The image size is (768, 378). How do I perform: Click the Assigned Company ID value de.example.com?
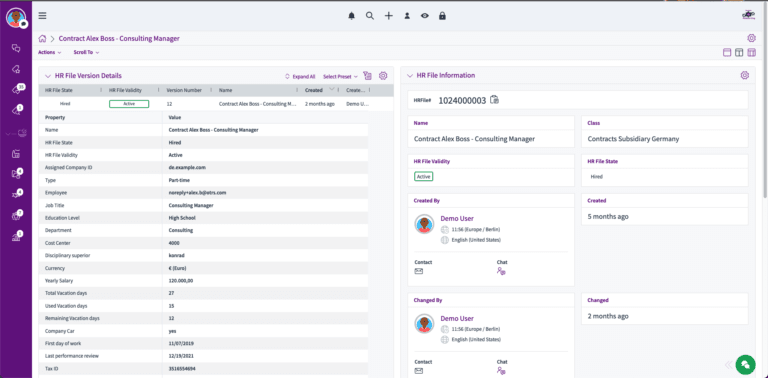pyautogui.click(x=187, y=167)
